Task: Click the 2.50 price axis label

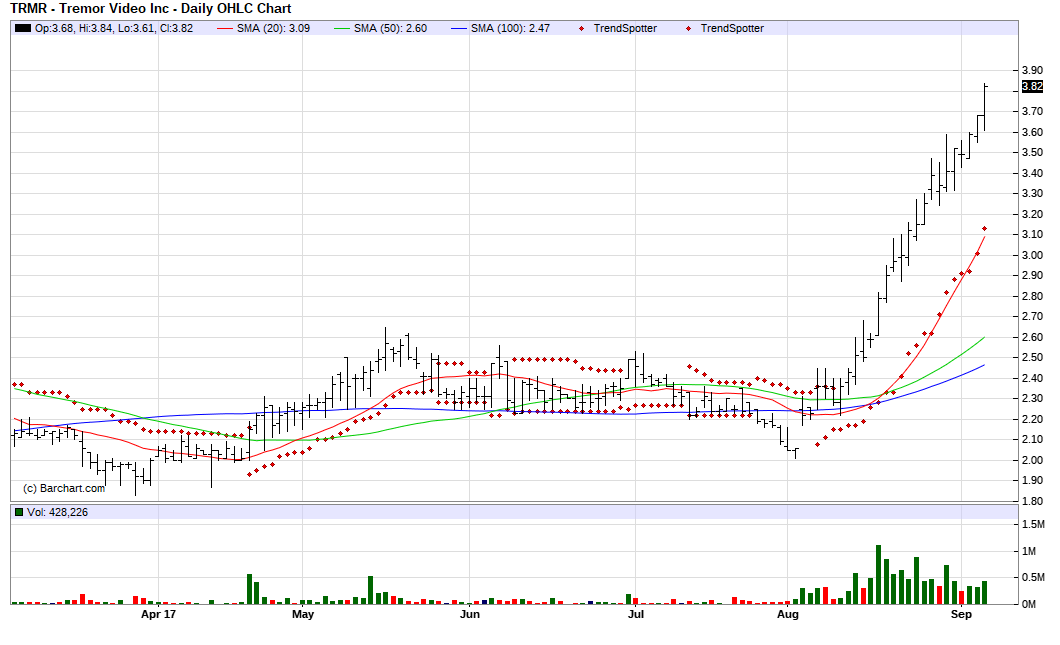Action: point(1032,358)
